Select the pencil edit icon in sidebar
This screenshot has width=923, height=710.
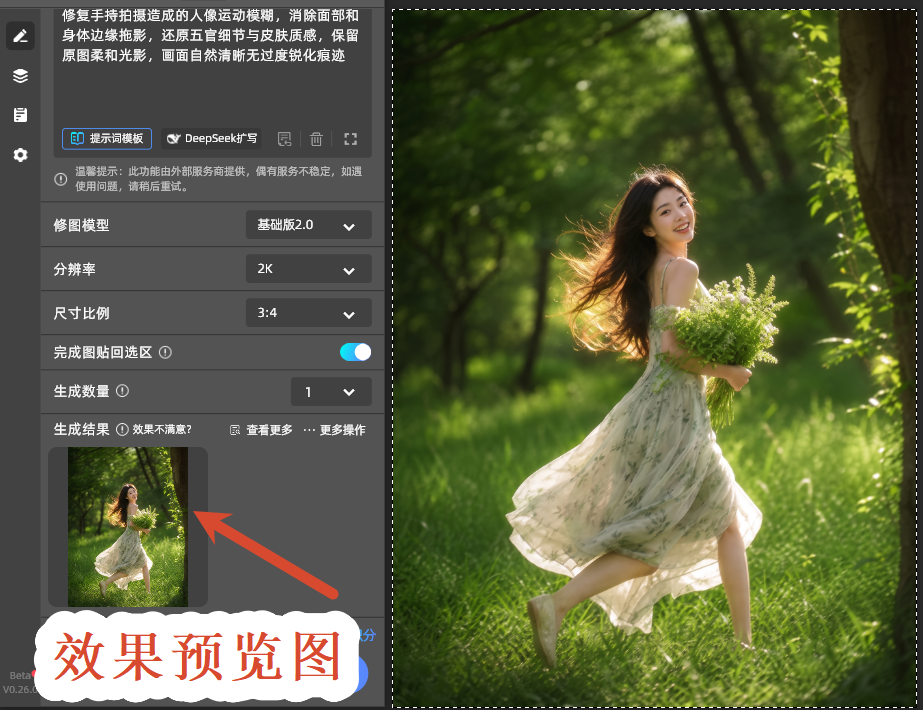click(20, 37)
